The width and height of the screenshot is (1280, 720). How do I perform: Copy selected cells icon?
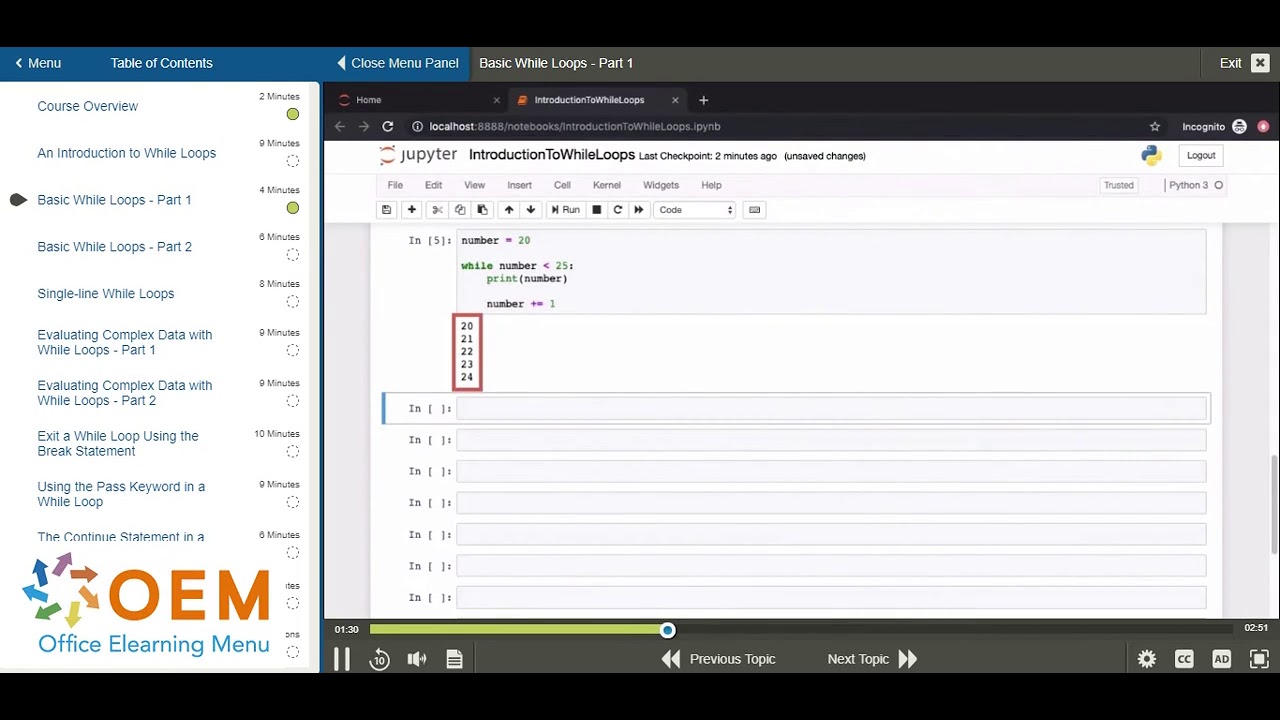tap(460, 210)
